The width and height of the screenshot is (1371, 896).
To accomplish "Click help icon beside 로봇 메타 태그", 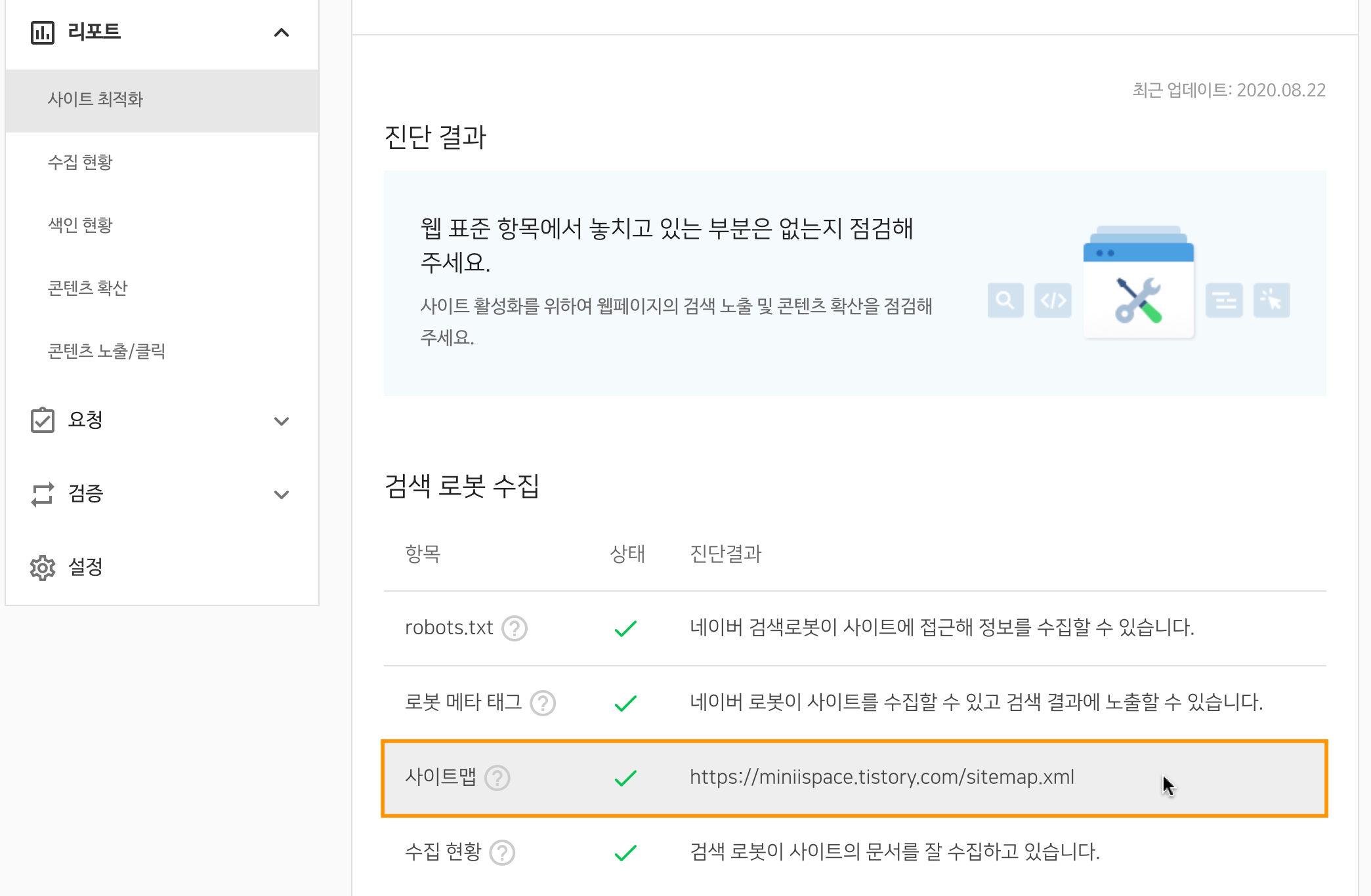I will click(x=543, y=703).
